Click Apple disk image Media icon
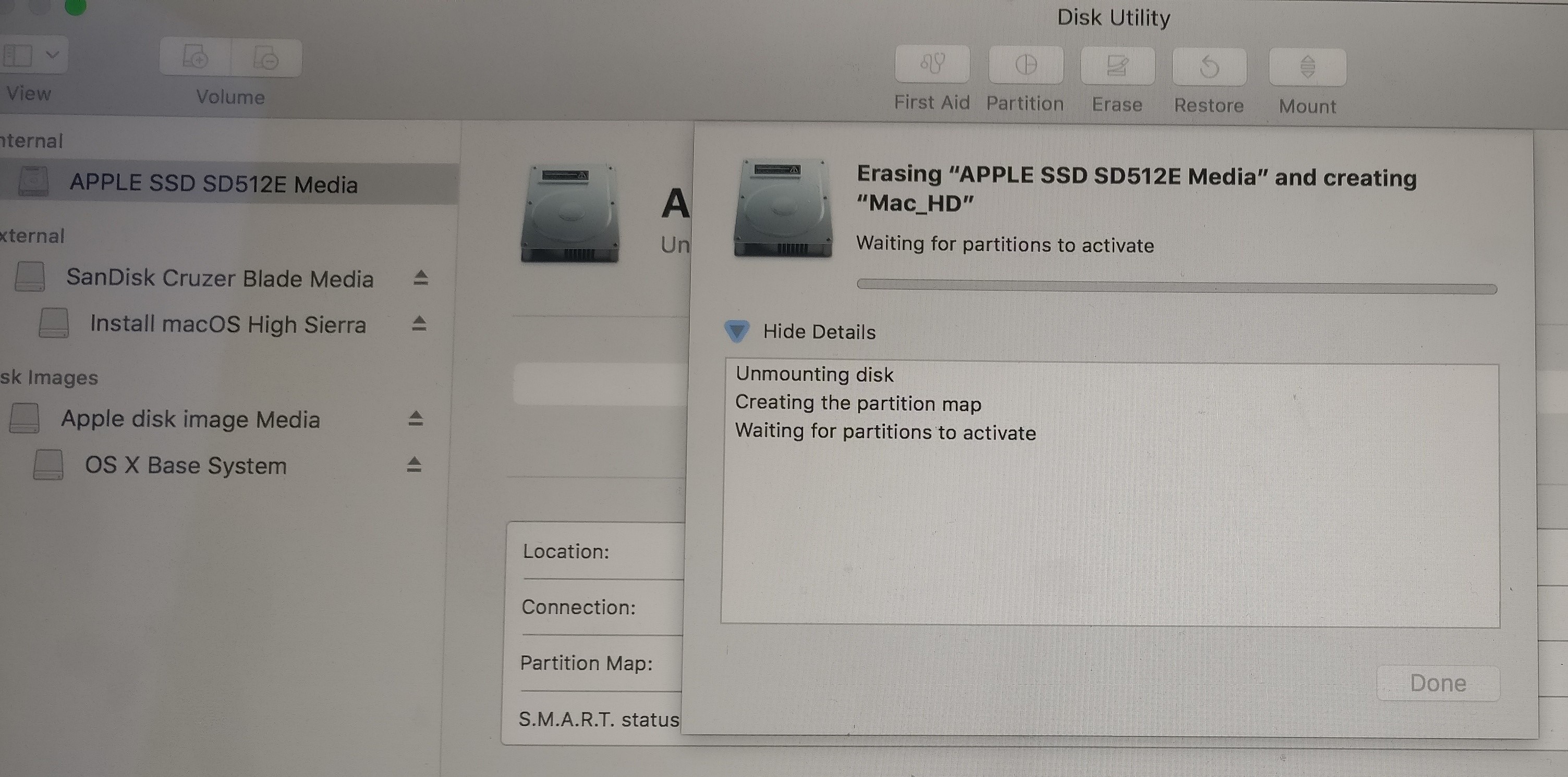 pos(25,418)
